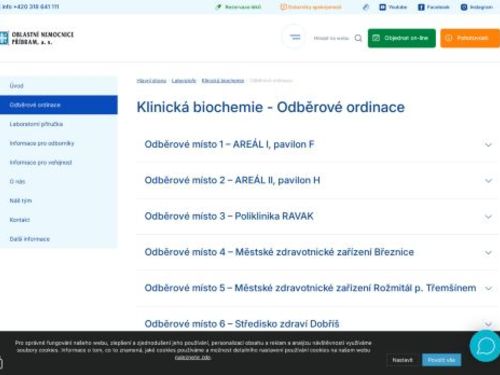This screenshot has width=500, height=375.
Task: Select Odběrové ordinace in the sidebar
Action: [x=59, y=105]
